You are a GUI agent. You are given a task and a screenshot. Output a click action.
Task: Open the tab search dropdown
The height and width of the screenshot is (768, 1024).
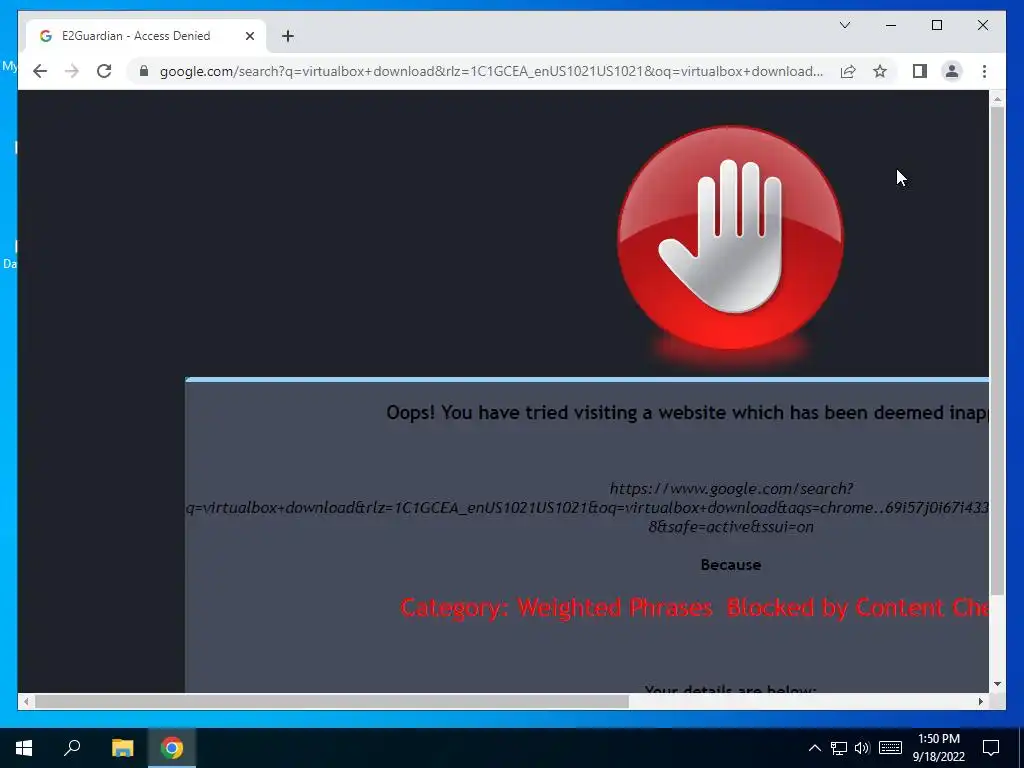pos(844,25)
